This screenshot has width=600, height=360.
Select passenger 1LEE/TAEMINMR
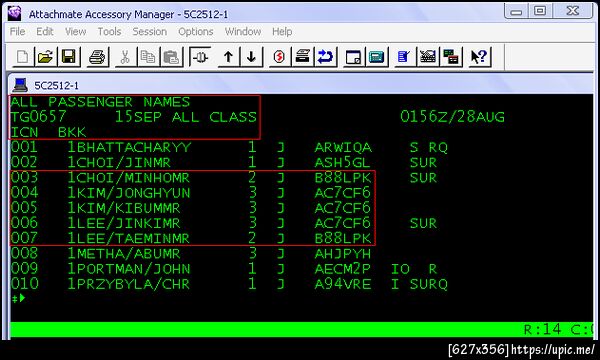click(x=129, y=238)
